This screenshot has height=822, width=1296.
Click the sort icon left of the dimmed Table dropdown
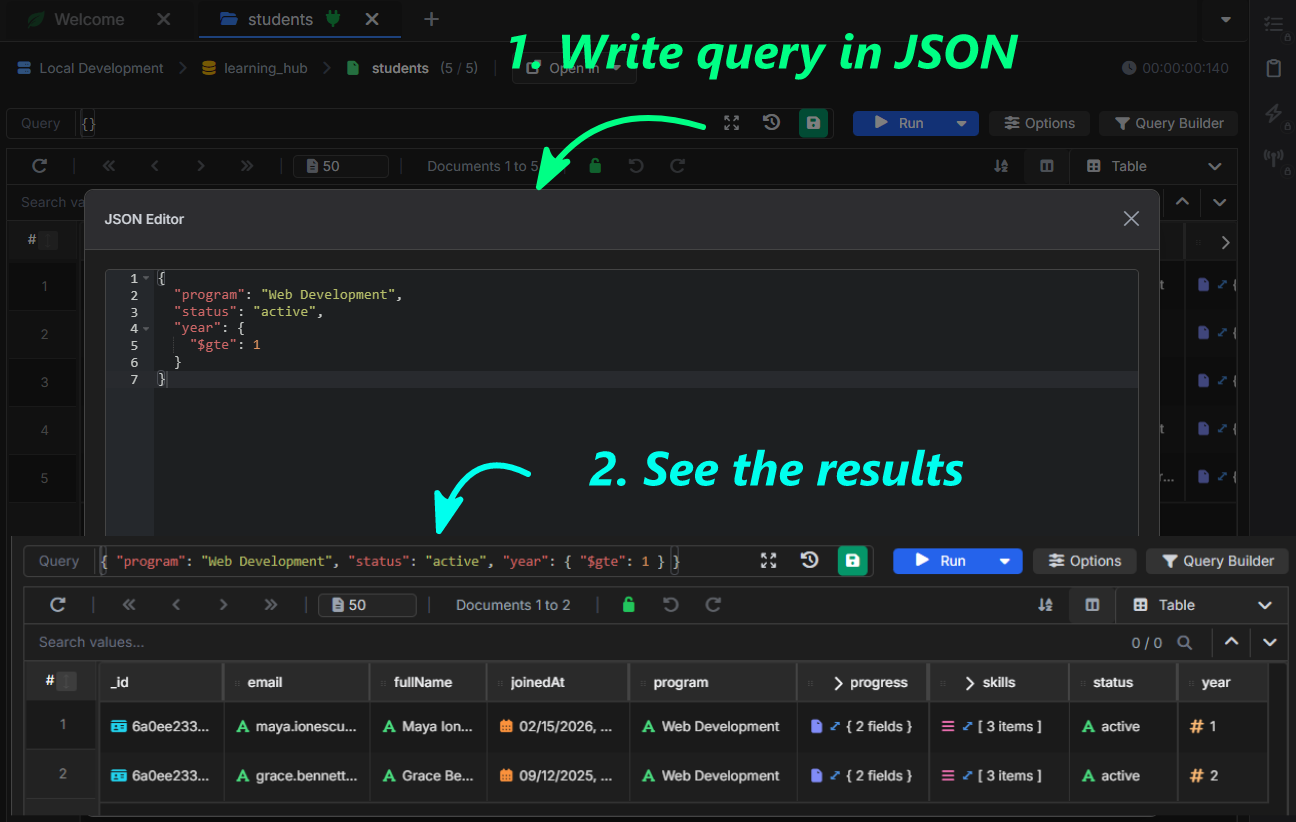point(1001,166)
